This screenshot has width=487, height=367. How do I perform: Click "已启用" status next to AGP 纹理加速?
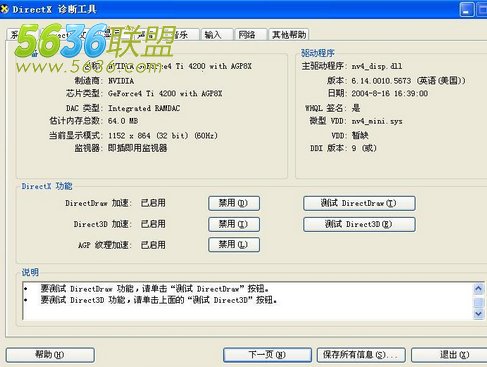[153, 245]
